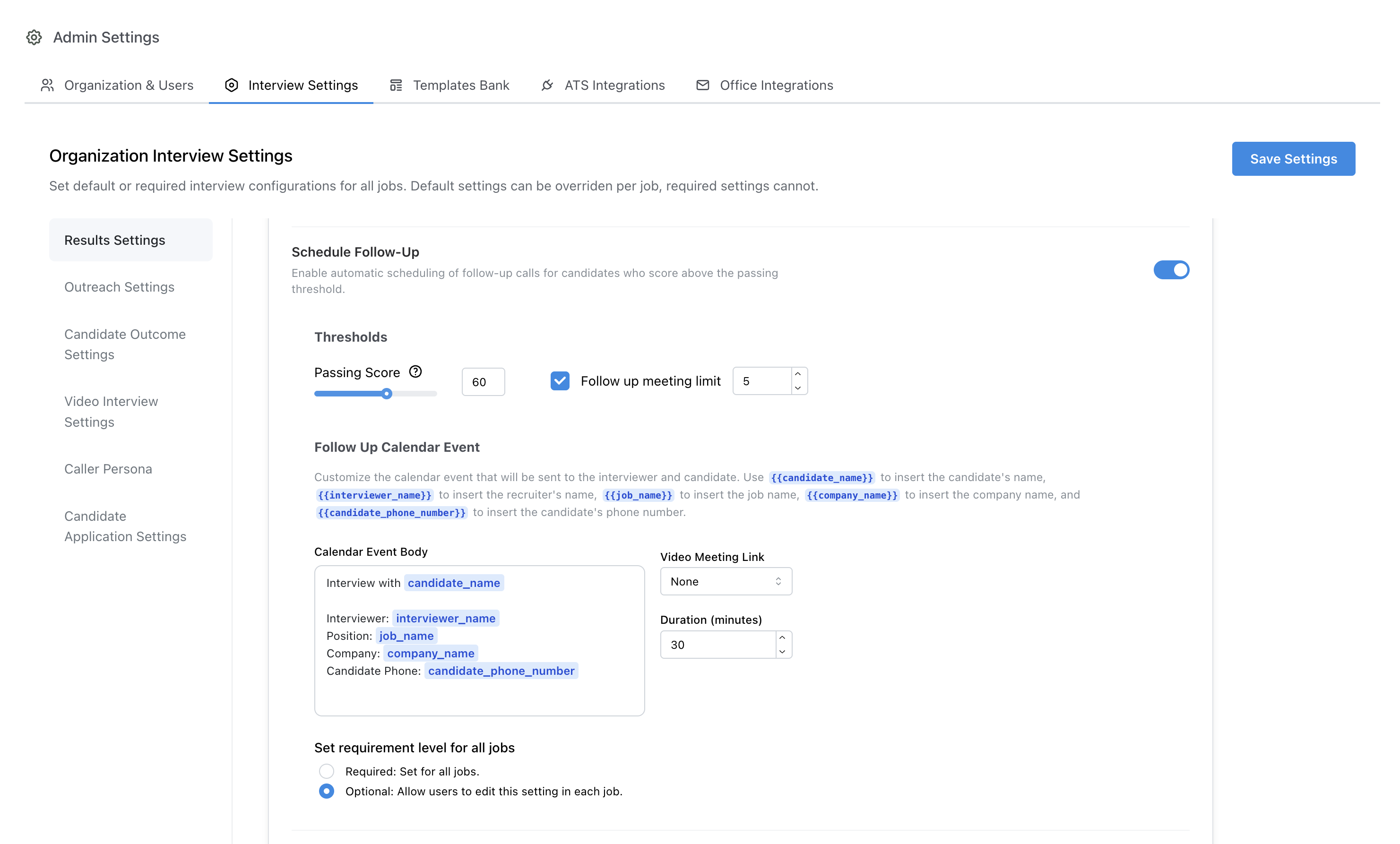Viewport: 1400px width, 844px height.
Task: Increase Duration using the stepper up arrow
Action: click(x=782, y=637)
